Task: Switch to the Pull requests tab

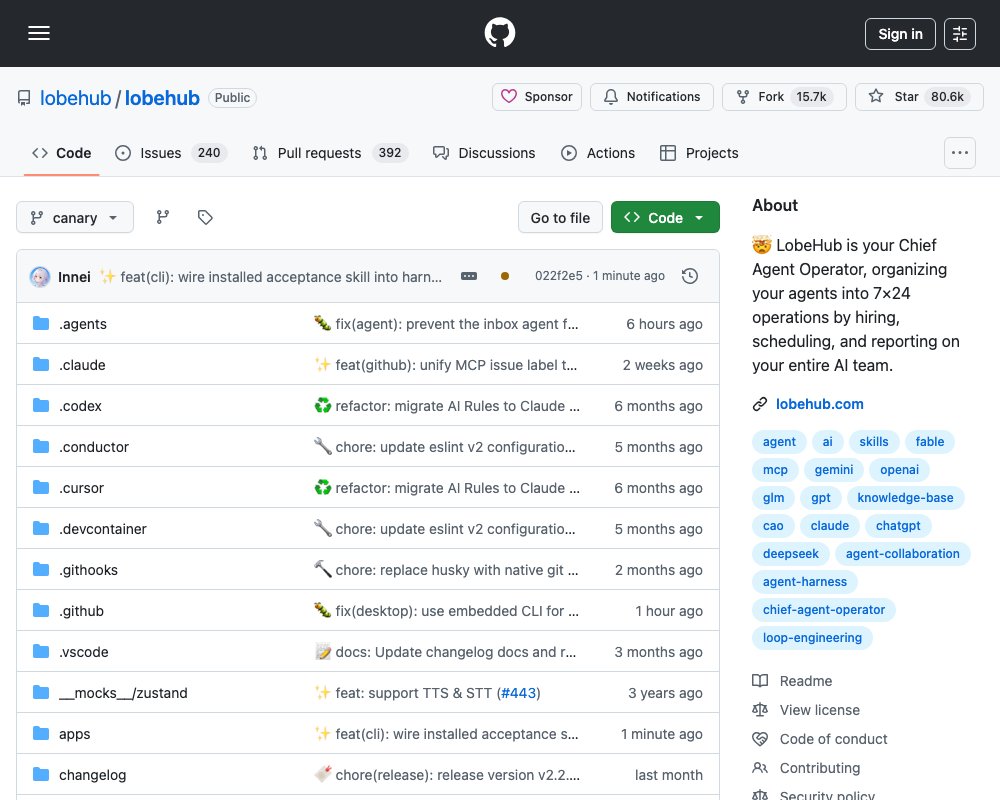Action: 330,153
